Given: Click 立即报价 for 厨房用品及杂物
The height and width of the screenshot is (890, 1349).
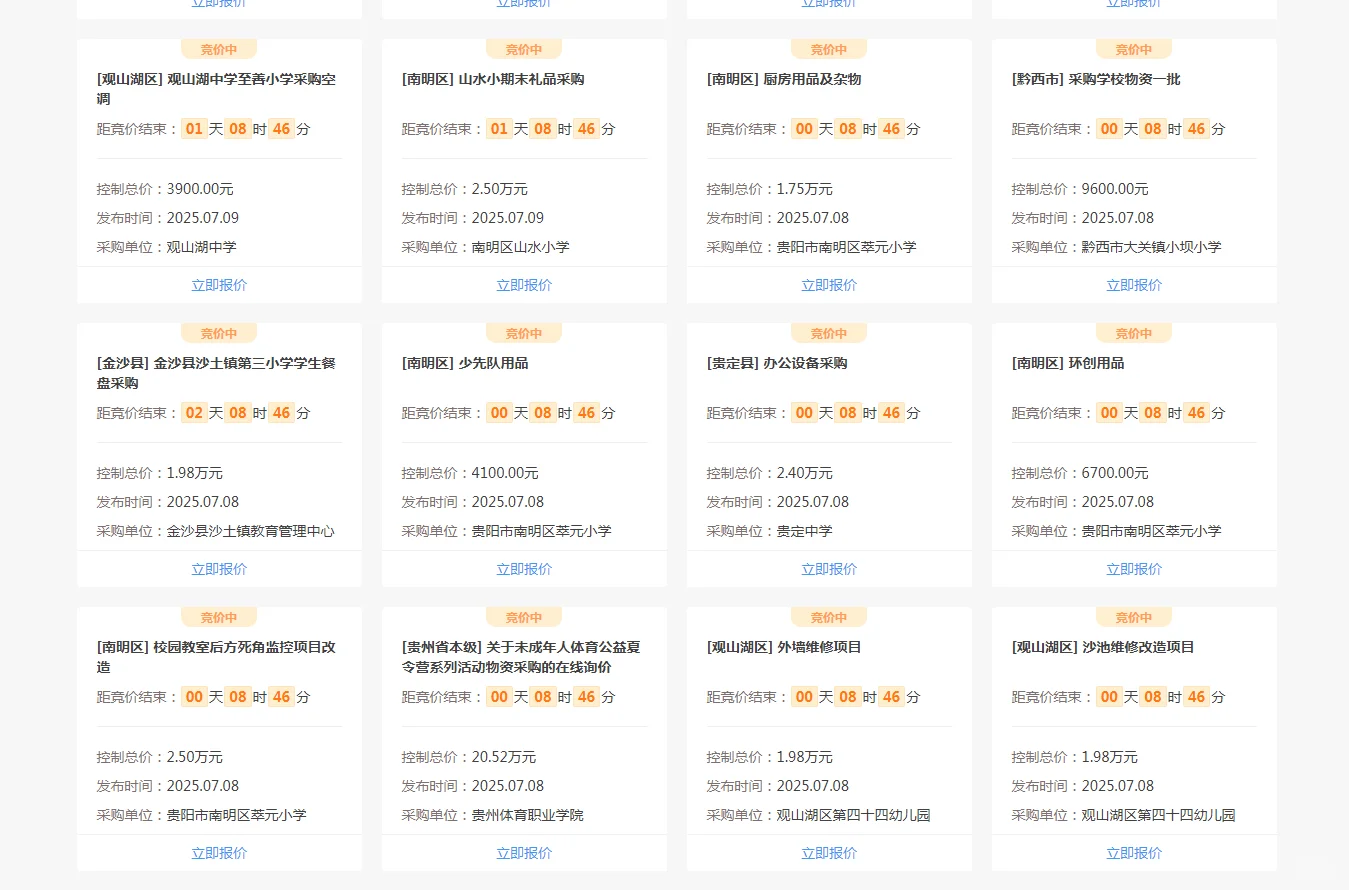Looking at the screenshot, I should pos(829,285).
